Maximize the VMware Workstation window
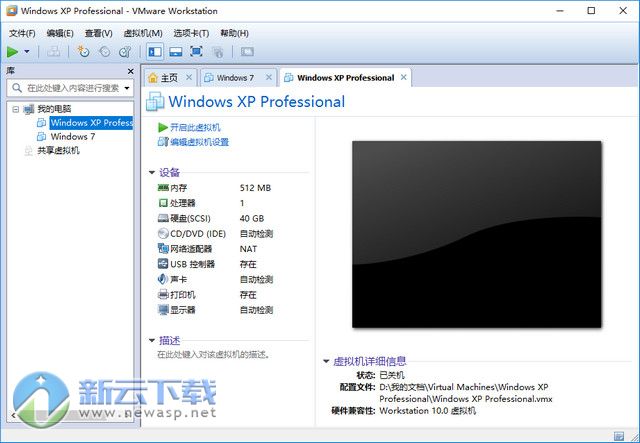The height and width of the screenshot is (443, 640). [x=591, y=11]
